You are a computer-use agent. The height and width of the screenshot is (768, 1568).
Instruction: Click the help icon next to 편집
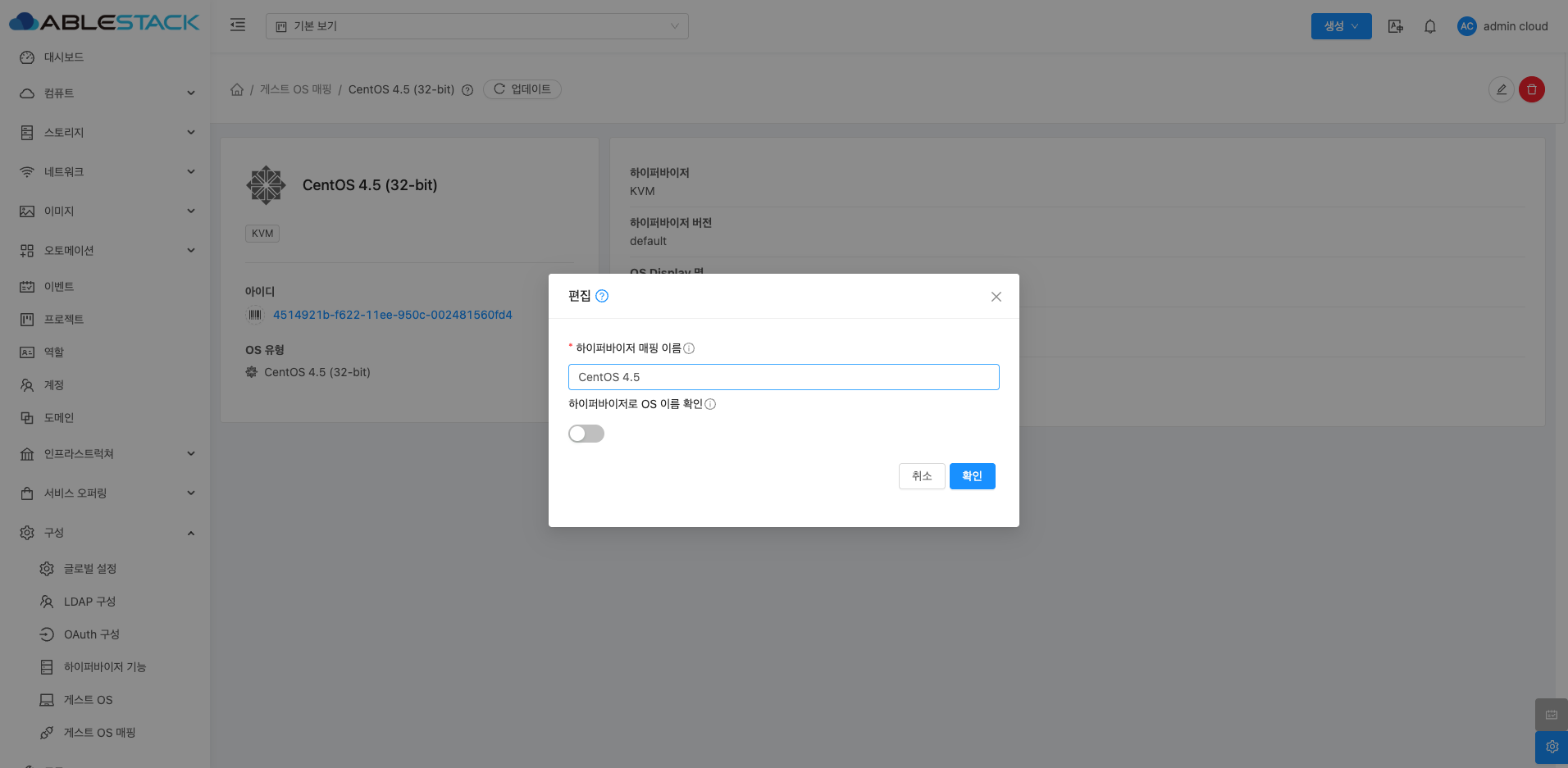point(602,296)
